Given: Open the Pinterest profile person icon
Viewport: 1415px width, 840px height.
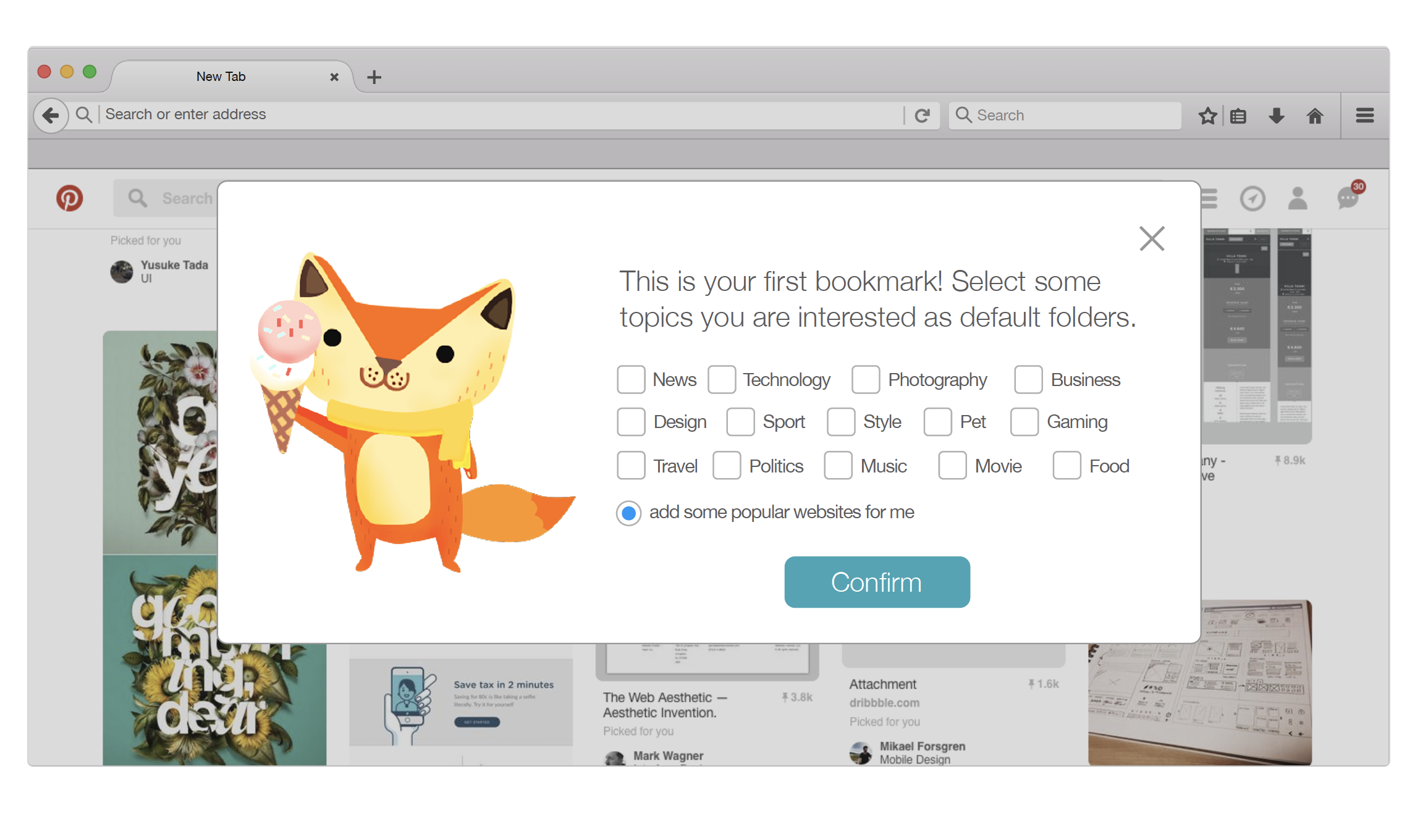Looking at the screenshot, I should pyautogui.click(x=1298, y=199).
